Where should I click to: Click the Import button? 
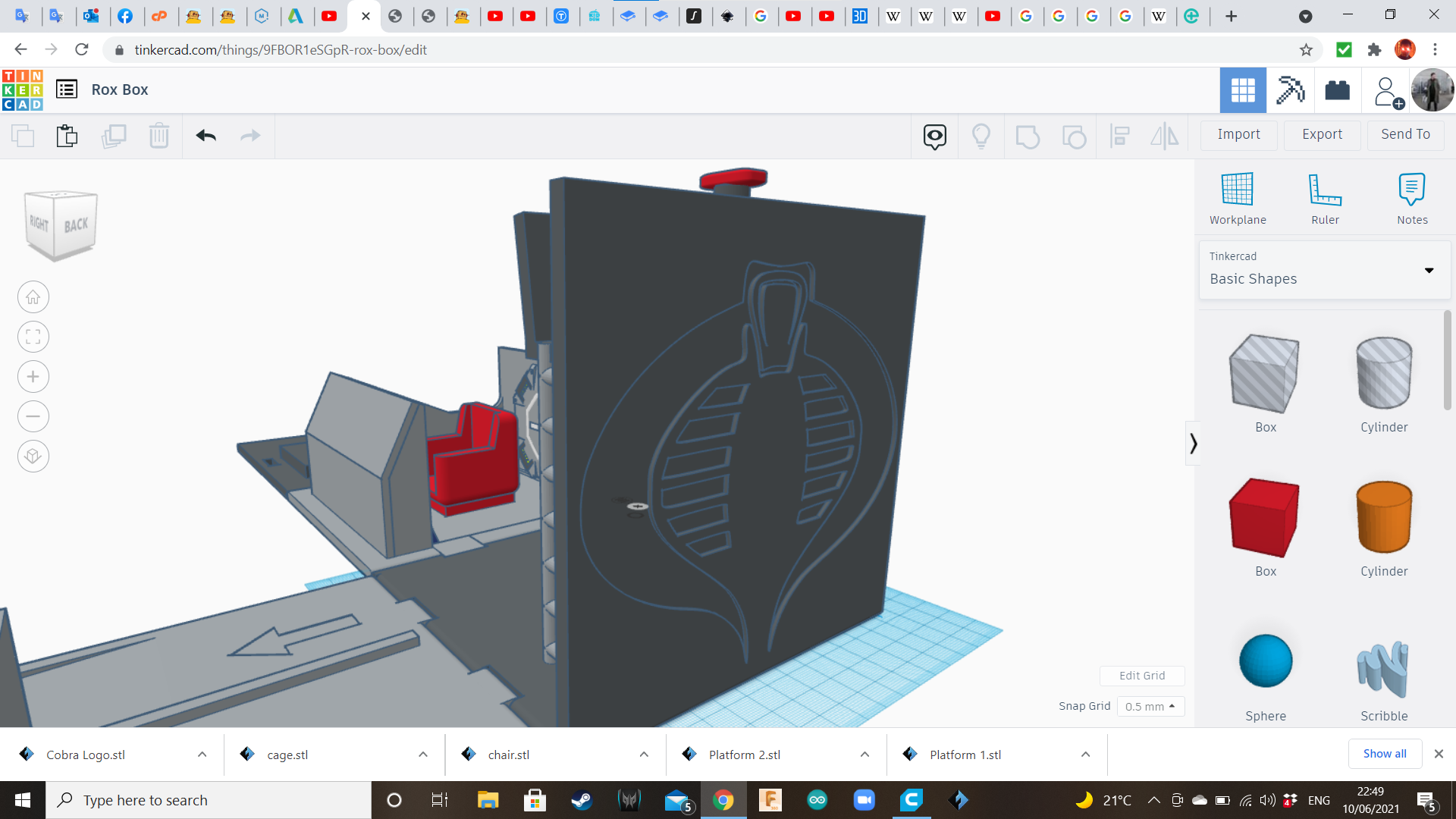point(1238,134)
